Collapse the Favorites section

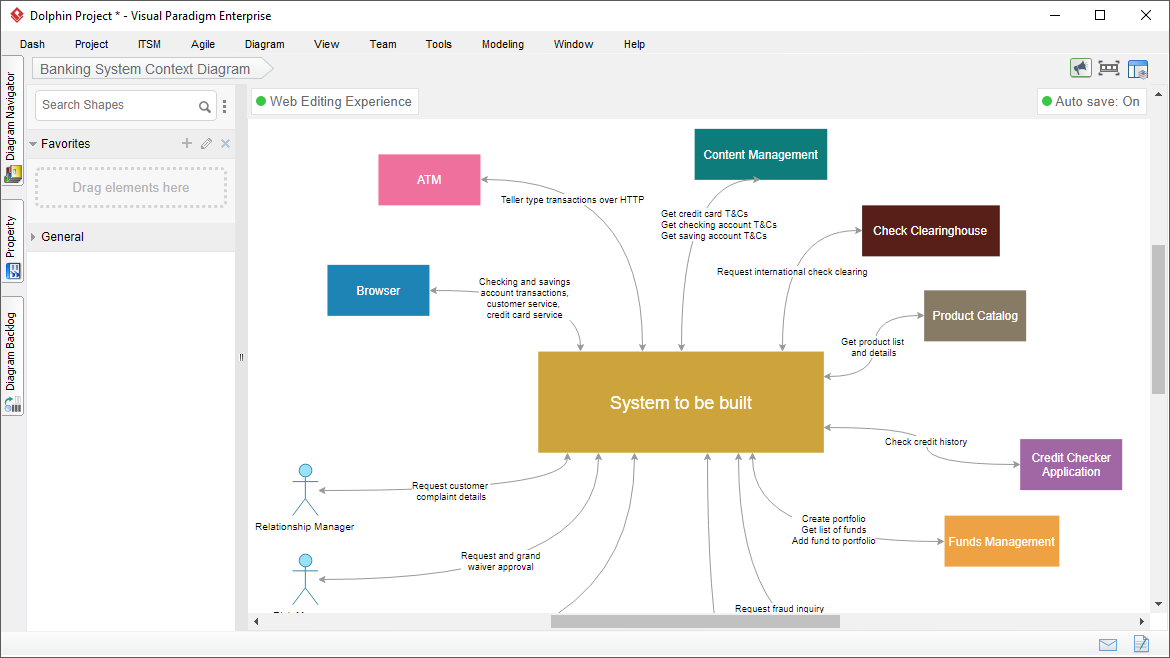pos(33,144)
